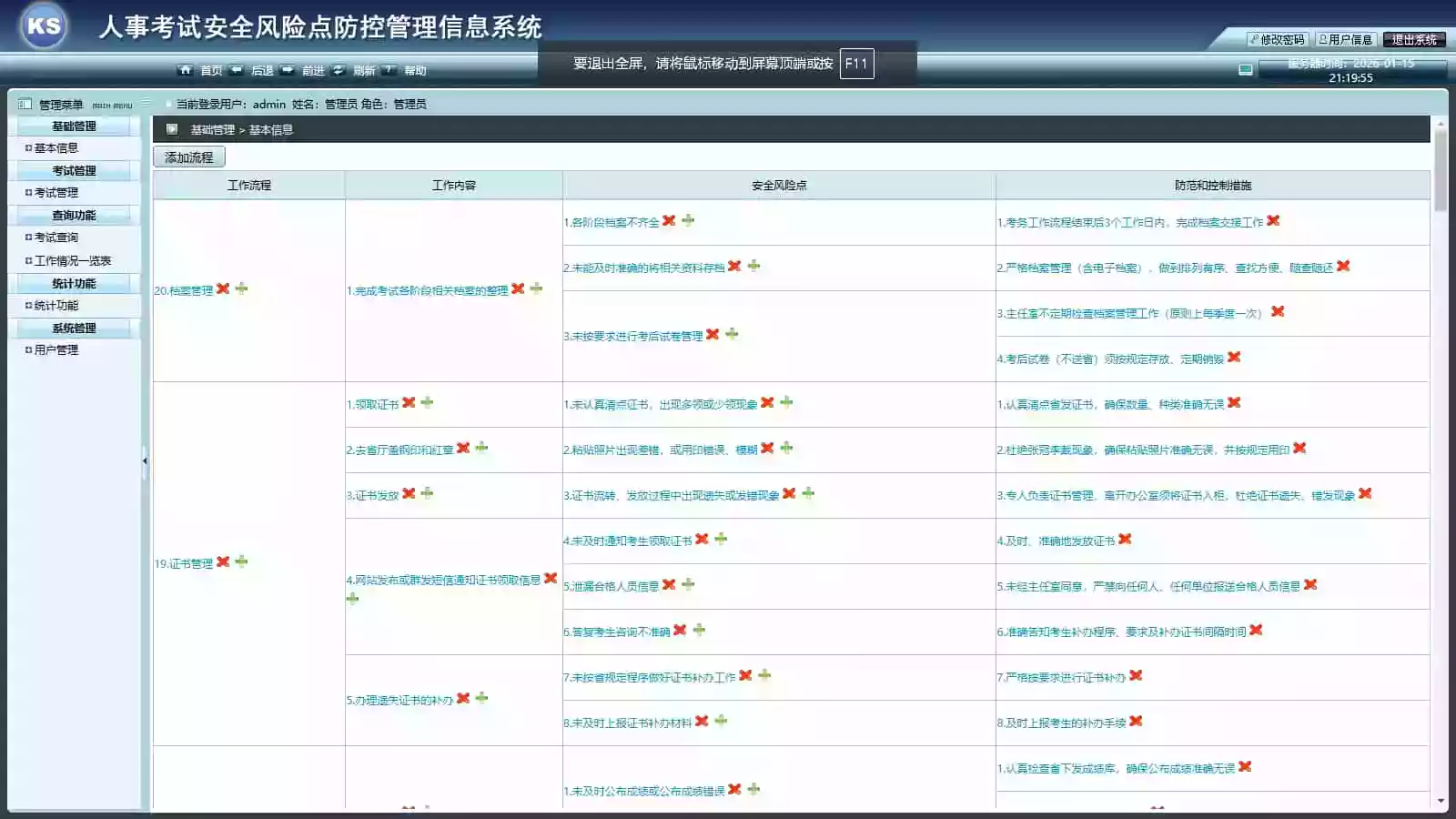
Task: Click the vertical scrollbar down arrow
Action: point(1441,801)
